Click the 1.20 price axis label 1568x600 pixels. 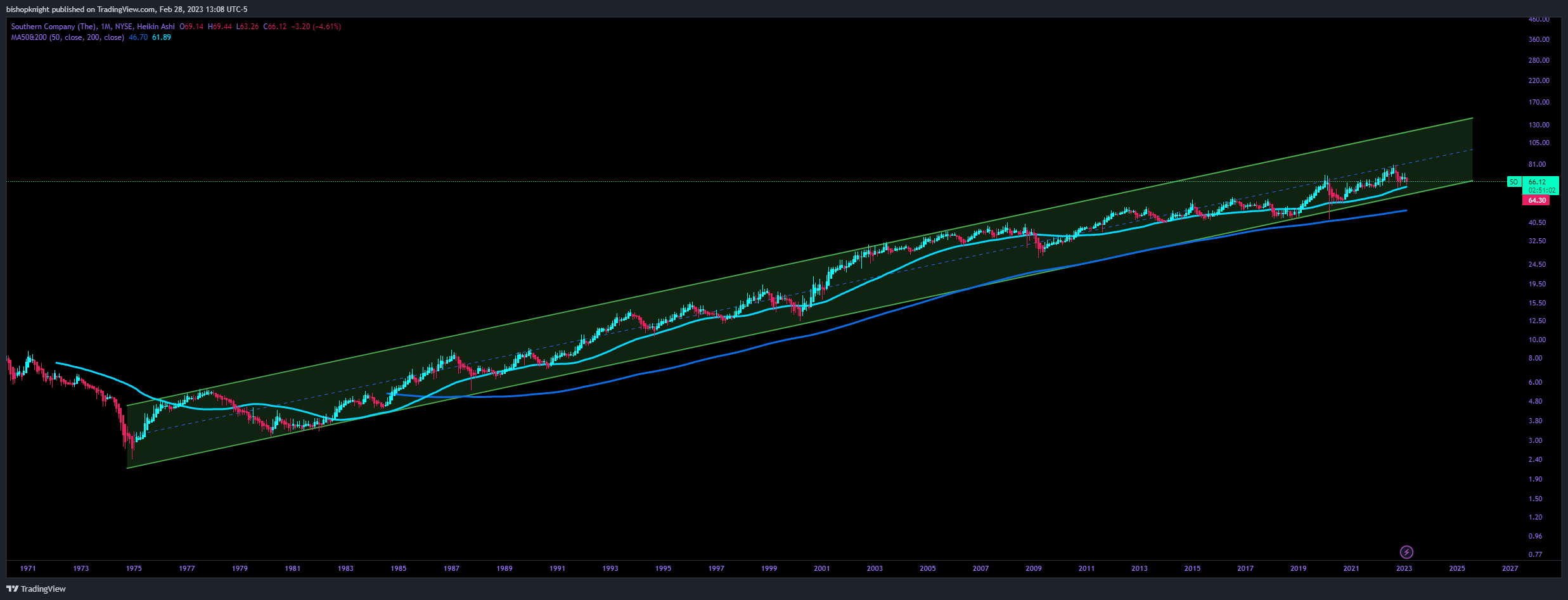[1535, 517]
